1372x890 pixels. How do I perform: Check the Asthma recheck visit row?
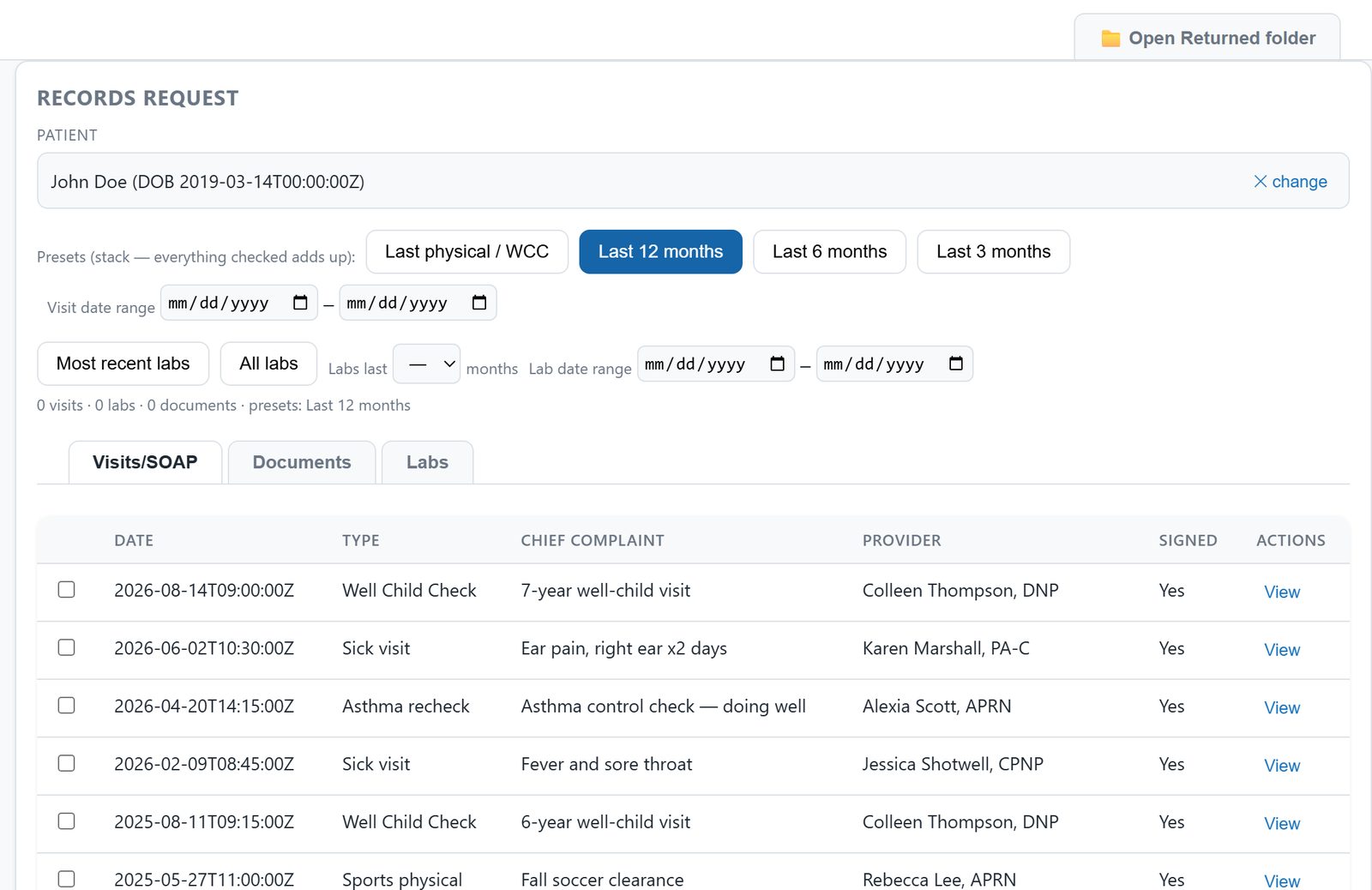coord(66,706)
